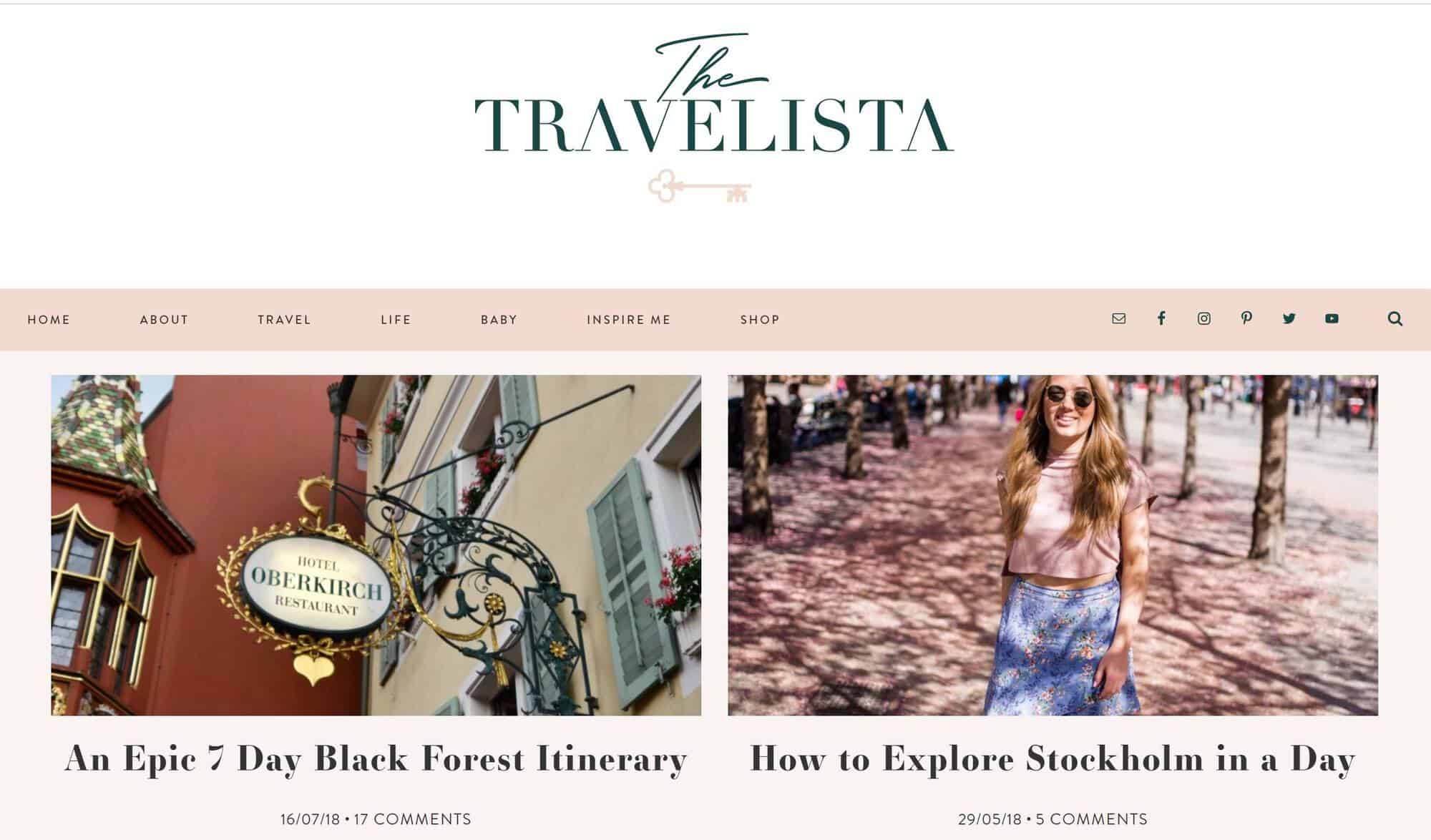Visit the Facebook page icon

coord(1161,318)
